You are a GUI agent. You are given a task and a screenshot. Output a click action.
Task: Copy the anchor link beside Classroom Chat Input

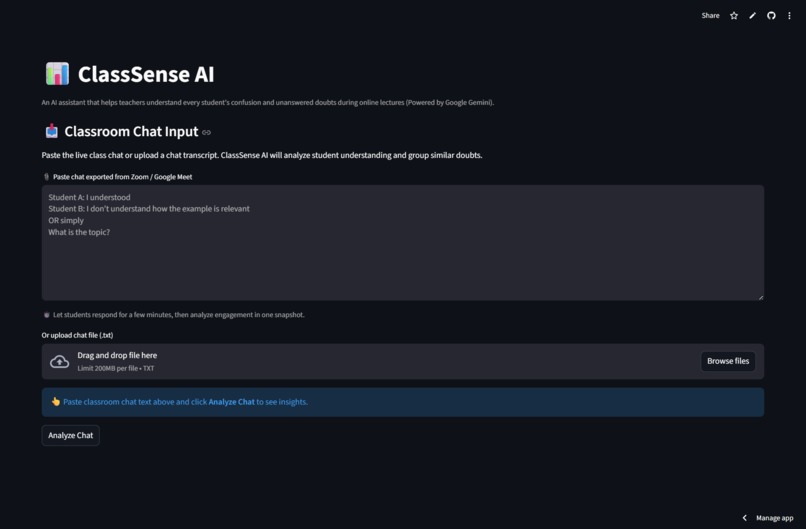point(206,133)
